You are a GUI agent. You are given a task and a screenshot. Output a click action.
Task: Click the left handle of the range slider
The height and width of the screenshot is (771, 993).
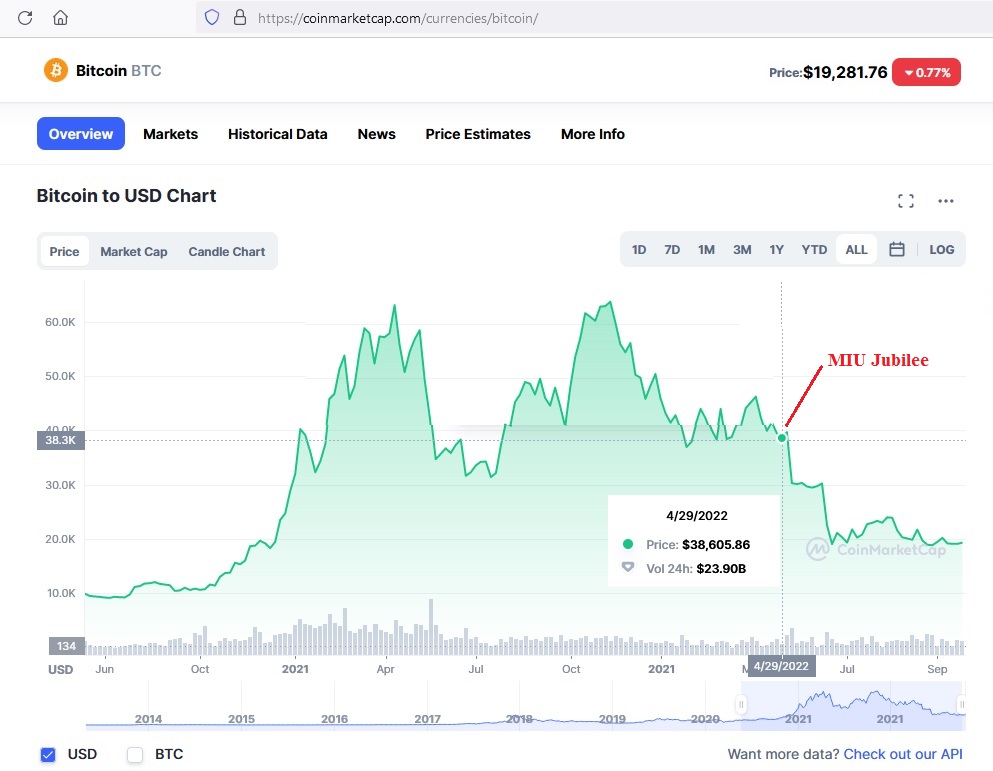tap(741, 704)
